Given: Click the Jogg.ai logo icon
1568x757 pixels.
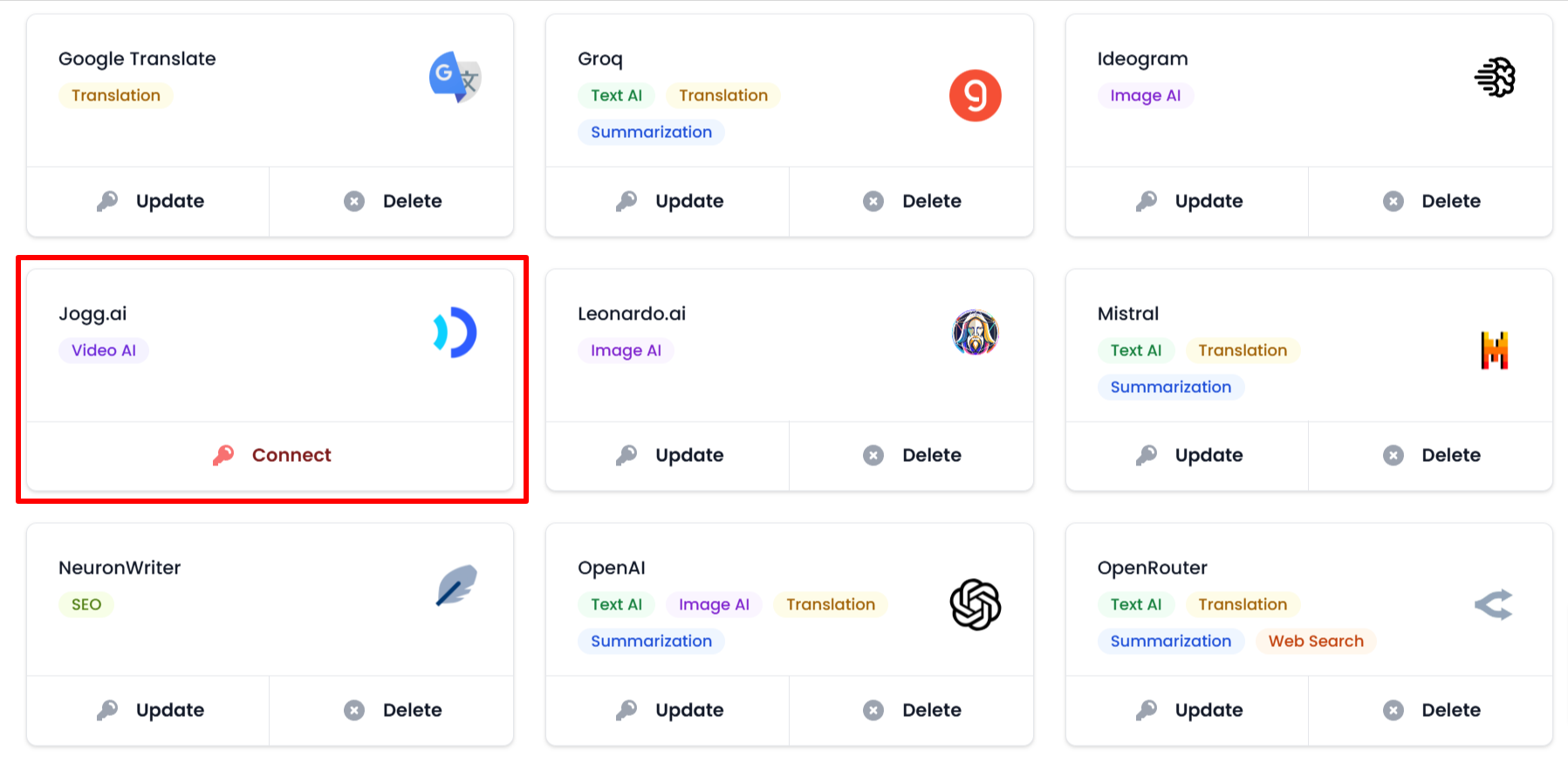Looking at the screenshot, I should [x=455, y=332].
